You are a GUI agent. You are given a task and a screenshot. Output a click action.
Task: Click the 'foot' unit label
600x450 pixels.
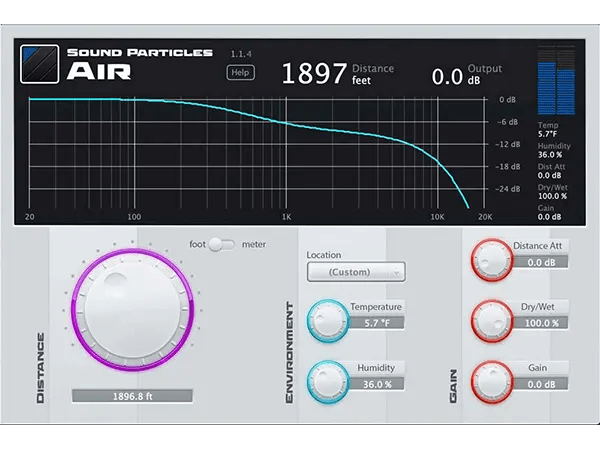[x=197, y=245]
